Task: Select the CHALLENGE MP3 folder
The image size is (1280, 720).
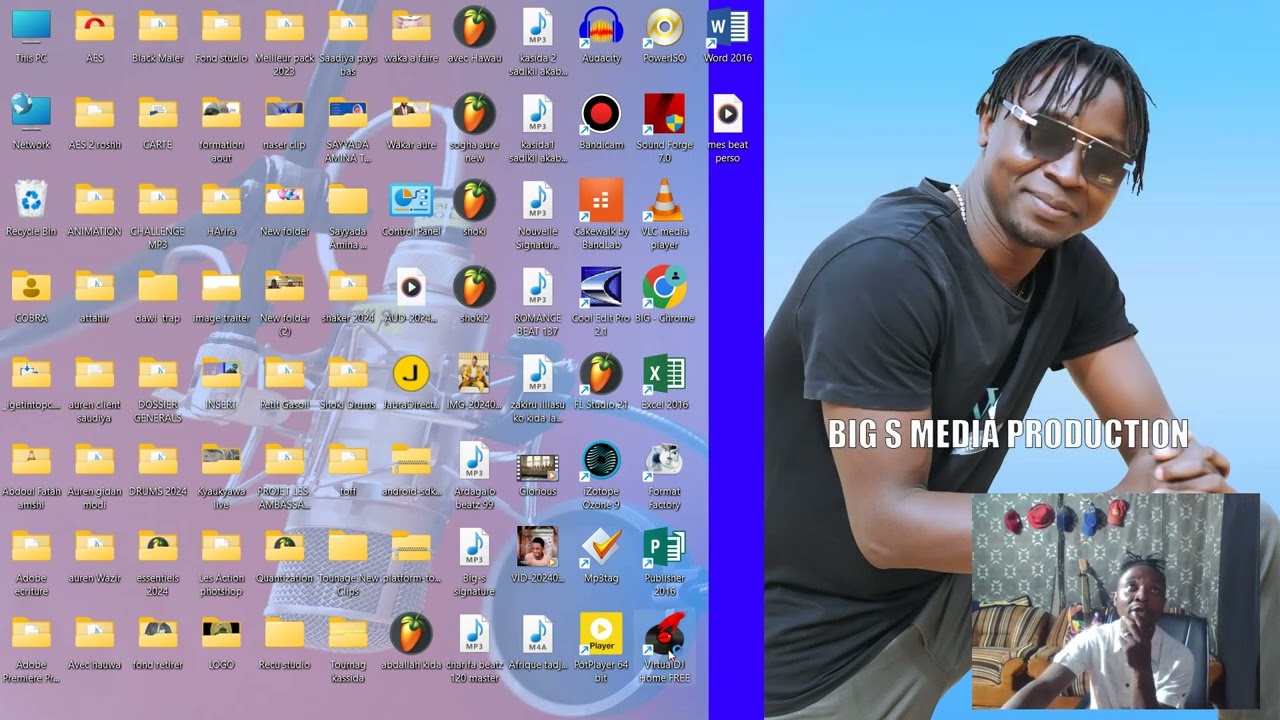Action: point(158,201)
